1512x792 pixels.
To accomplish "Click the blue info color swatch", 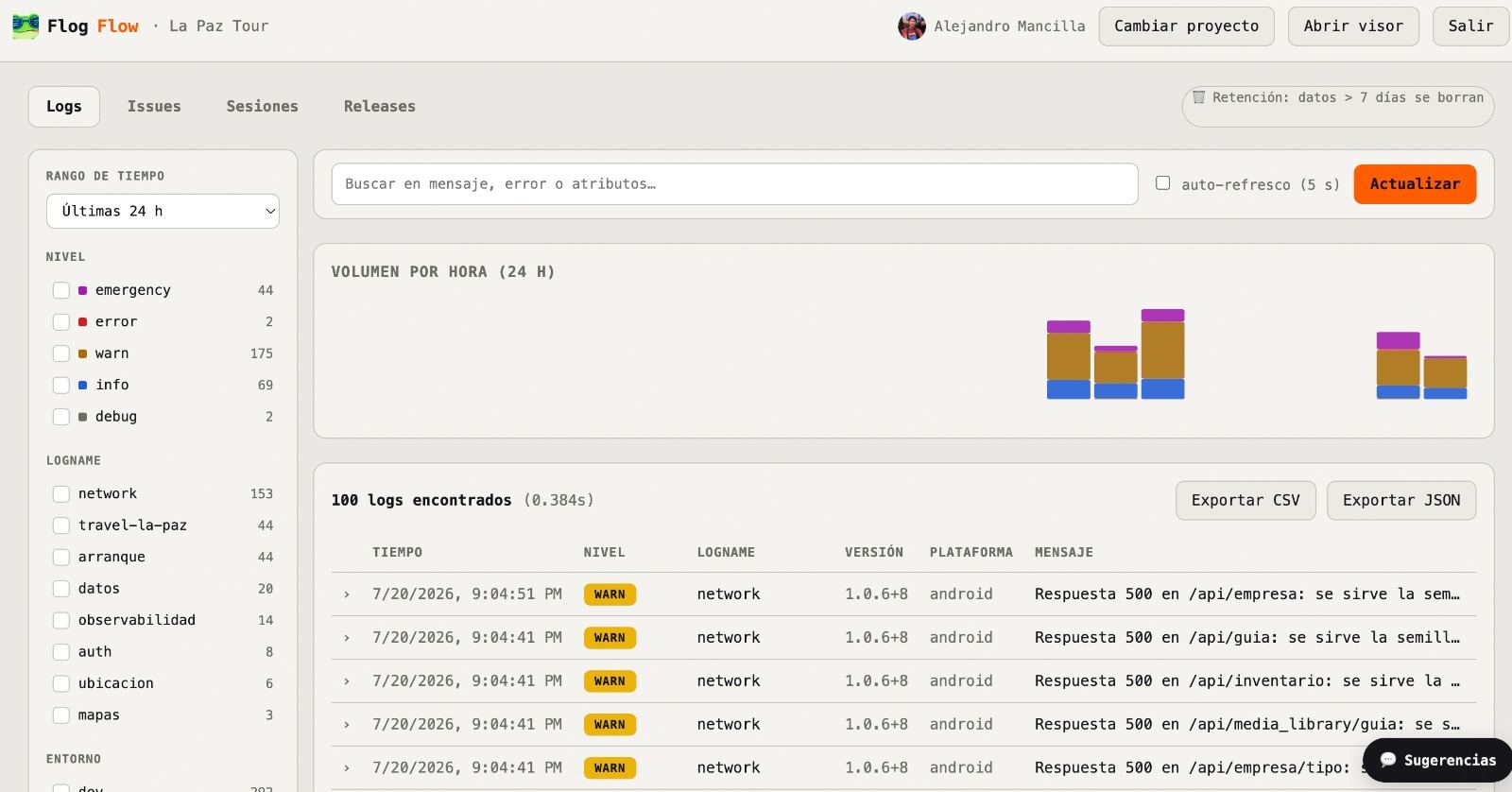I will (82, 386).
